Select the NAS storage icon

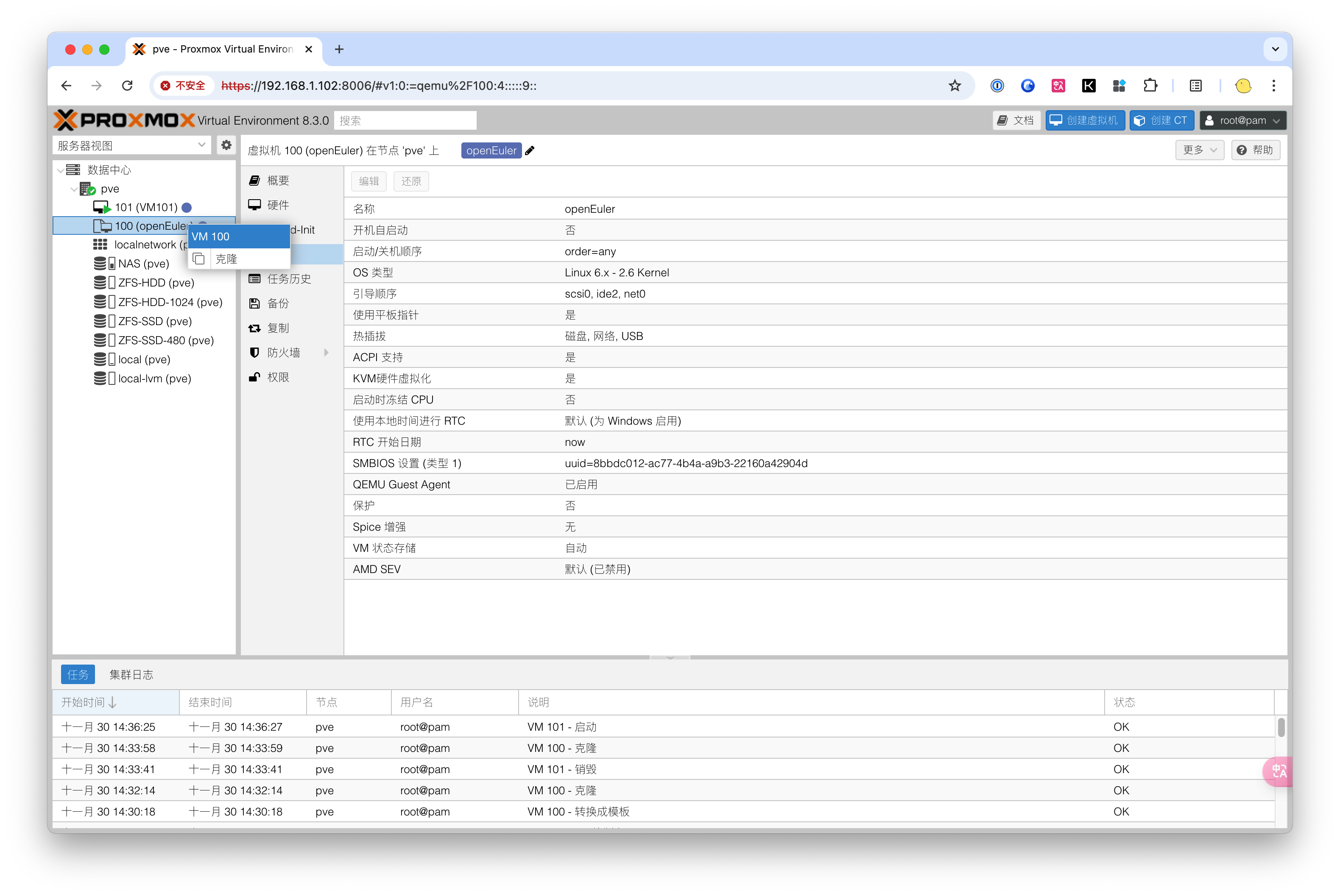[x=104, y=264]
